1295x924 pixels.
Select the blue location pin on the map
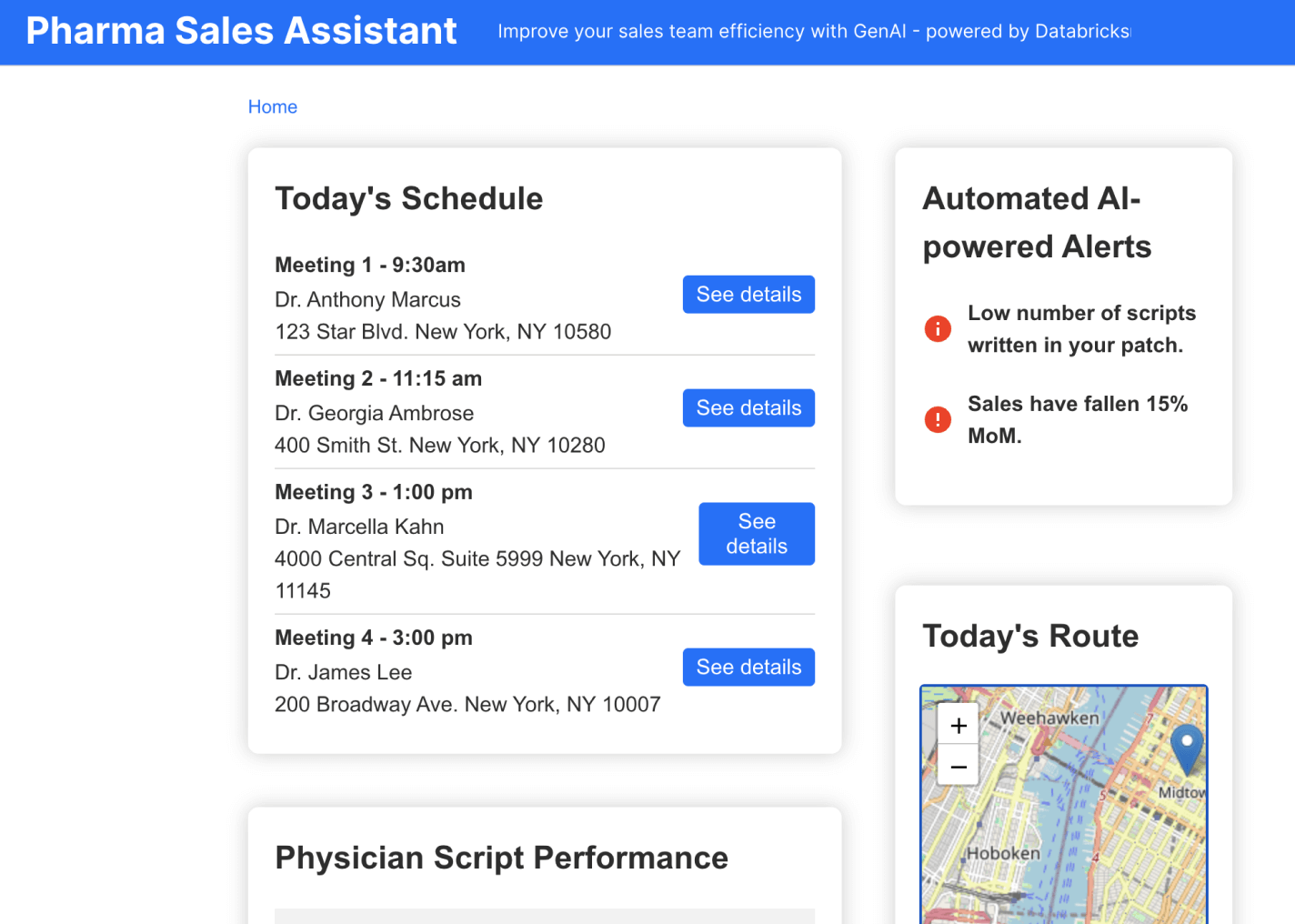(1186, 746)
